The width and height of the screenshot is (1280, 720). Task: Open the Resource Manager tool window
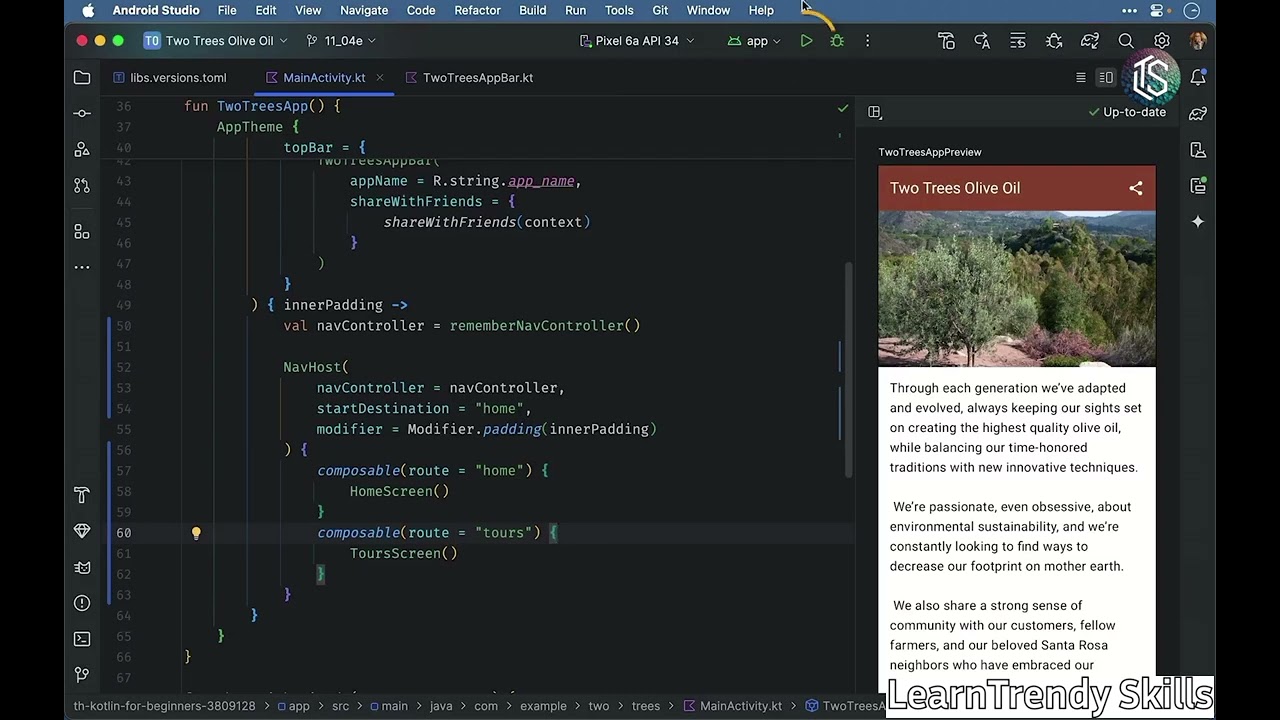click(x=82, y=149)
